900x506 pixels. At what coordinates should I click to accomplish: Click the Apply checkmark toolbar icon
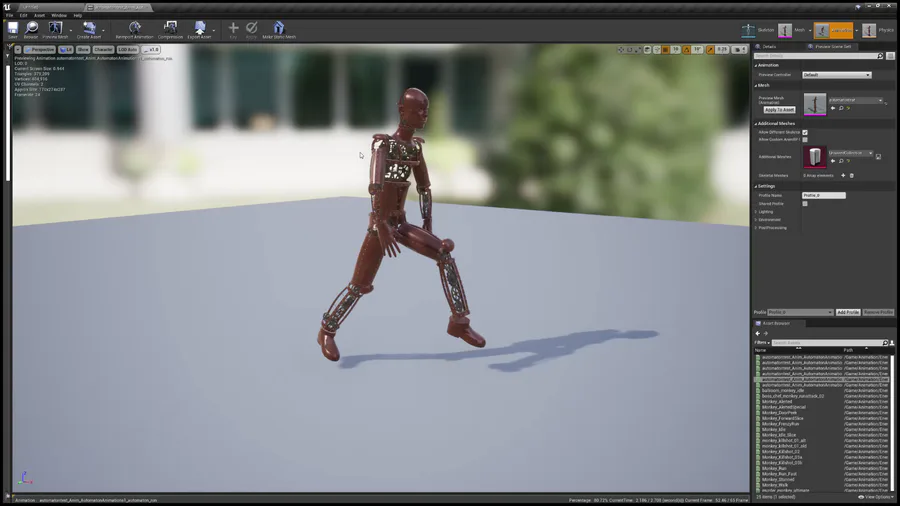click(251, 29)
